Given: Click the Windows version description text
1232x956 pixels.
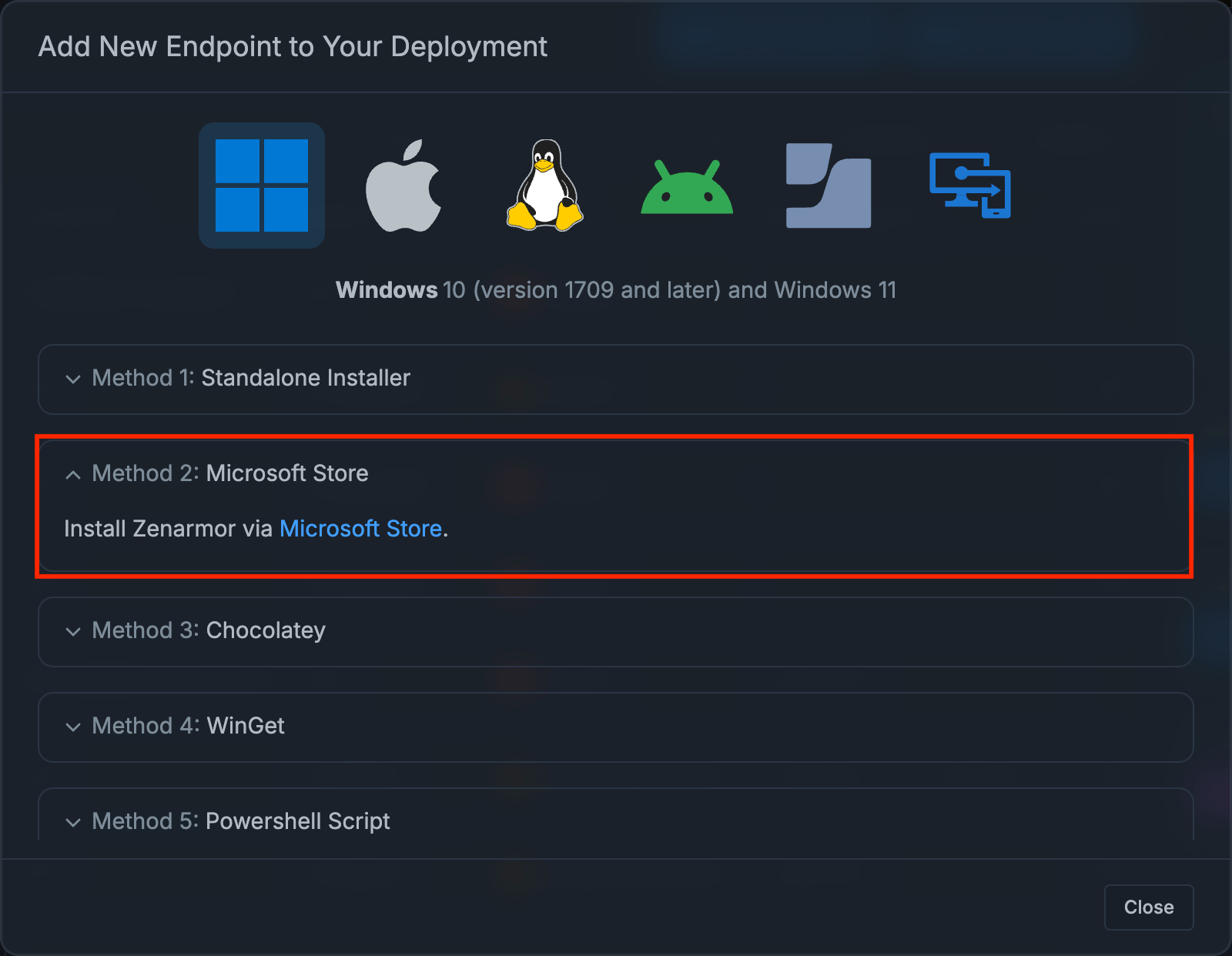Looking at the screenshot, I should 615,290.
